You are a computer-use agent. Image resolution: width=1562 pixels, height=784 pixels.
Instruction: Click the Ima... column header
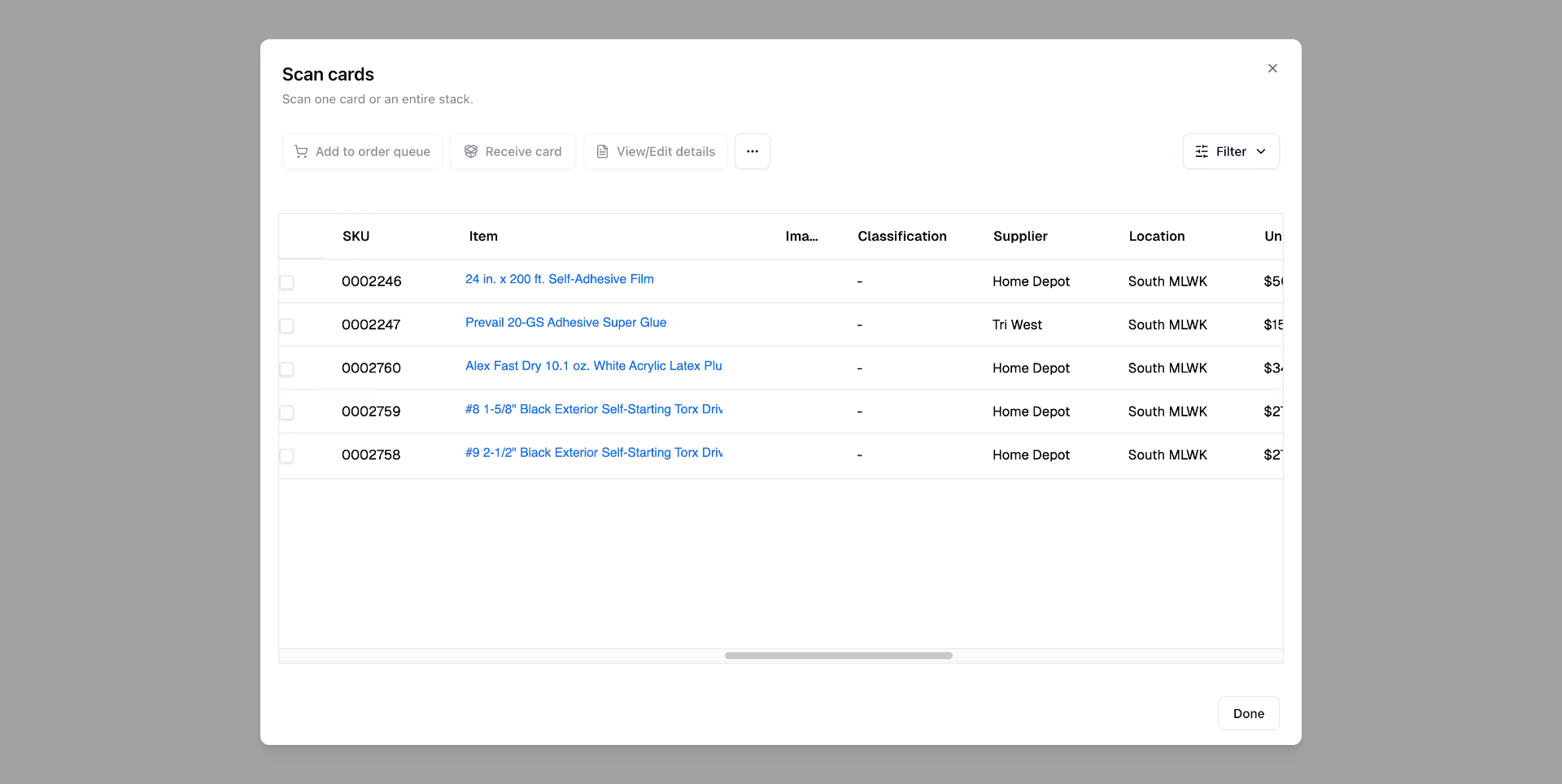(801, 236)
